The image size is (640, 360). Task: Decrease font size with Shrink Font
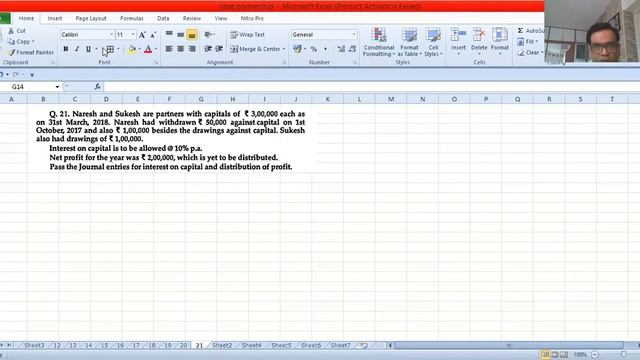tap(153, 35)
